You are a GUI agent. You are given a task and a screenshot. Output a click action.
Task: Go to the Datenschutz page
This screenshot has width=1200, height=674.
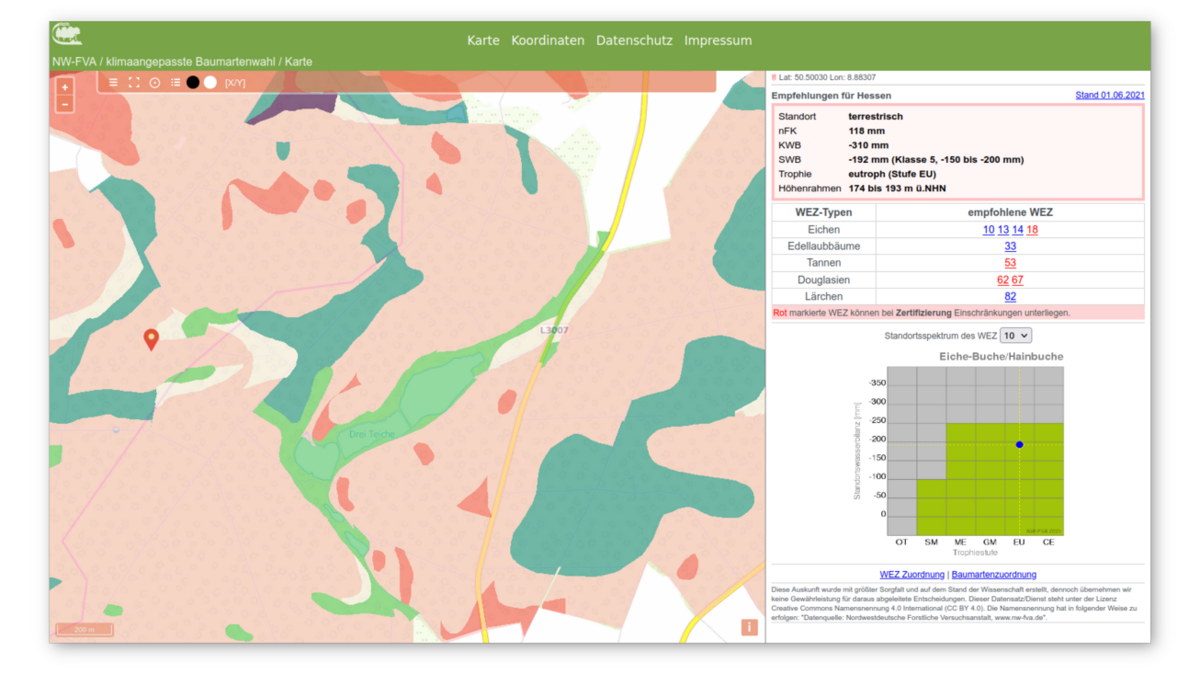point(634,41)
